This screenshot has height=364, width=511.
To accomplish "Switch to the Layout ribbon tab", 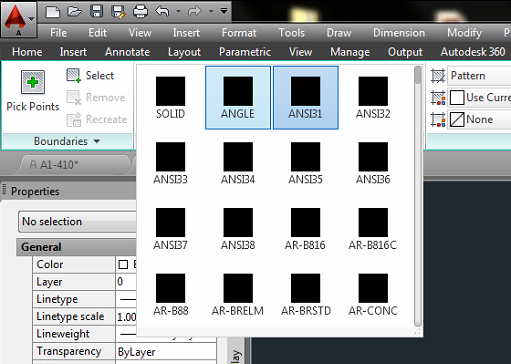I will point(184,52).
